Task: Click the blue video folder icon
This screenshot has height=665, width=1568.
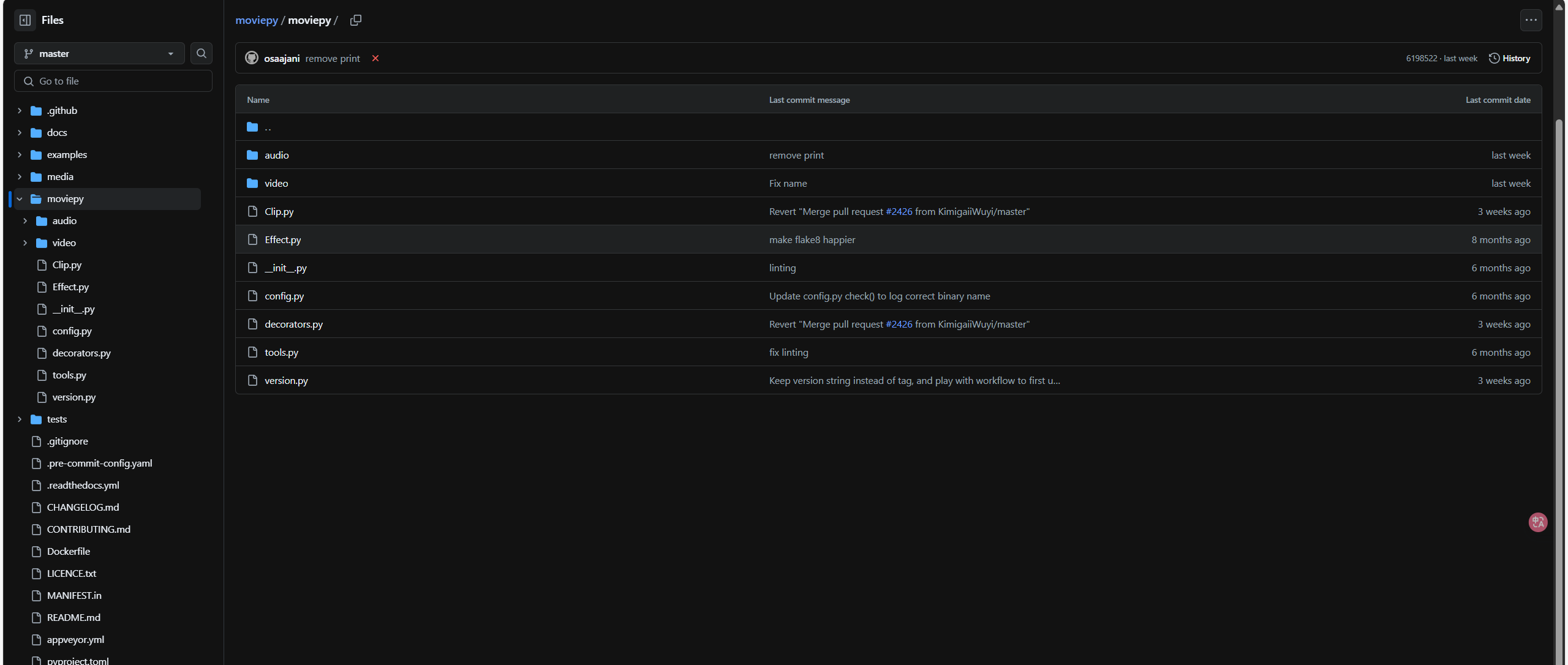Action: (x=252, y=183)
